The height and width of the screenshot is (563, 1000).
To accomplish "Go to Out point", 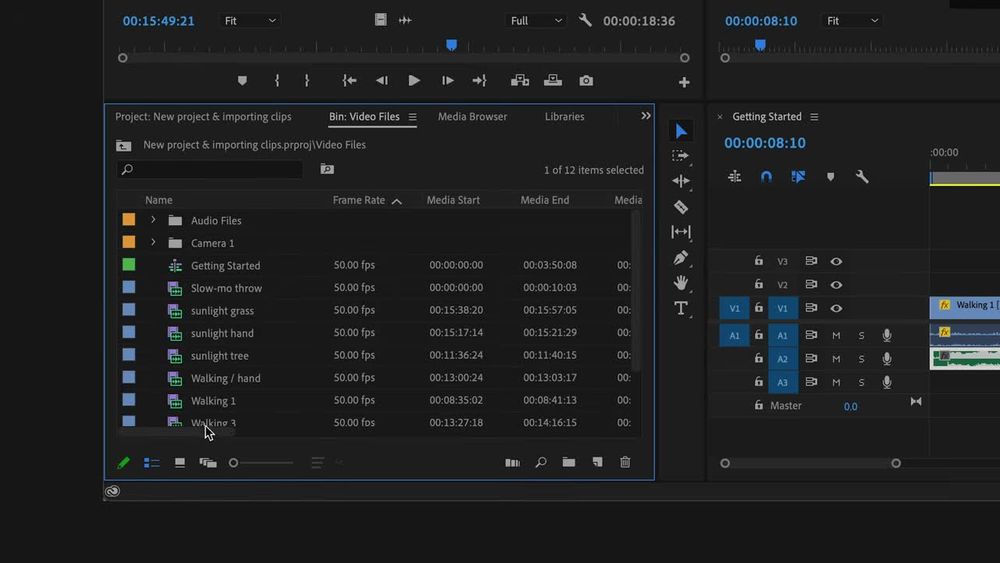I will [480, 81].
